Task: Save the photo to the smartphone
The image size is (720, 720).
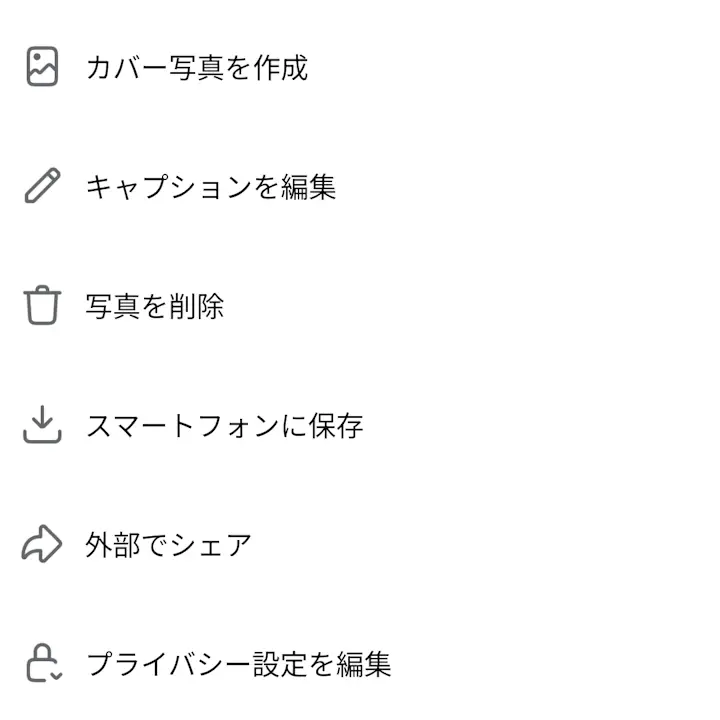Action: (225, 426)
